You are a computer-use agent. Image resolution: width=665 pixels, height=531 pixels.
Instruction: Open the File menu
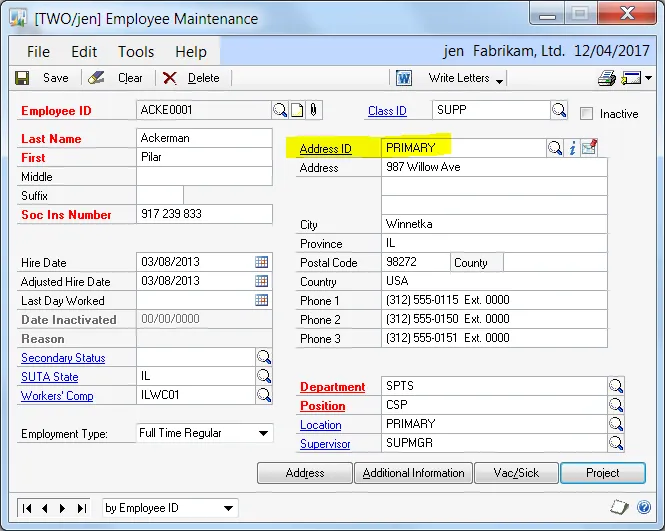(38, 52)
